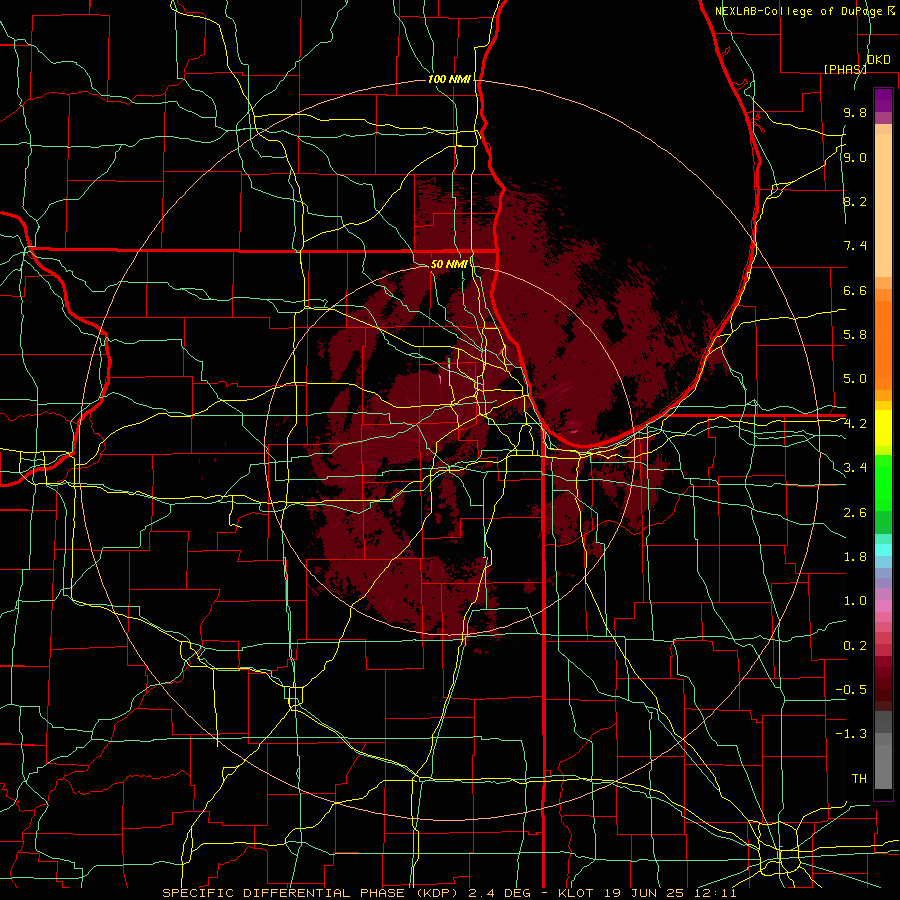Screen dimensions: 900x900
Task: Click the "-0.5" value on the color scale
Action: (851, 690)
